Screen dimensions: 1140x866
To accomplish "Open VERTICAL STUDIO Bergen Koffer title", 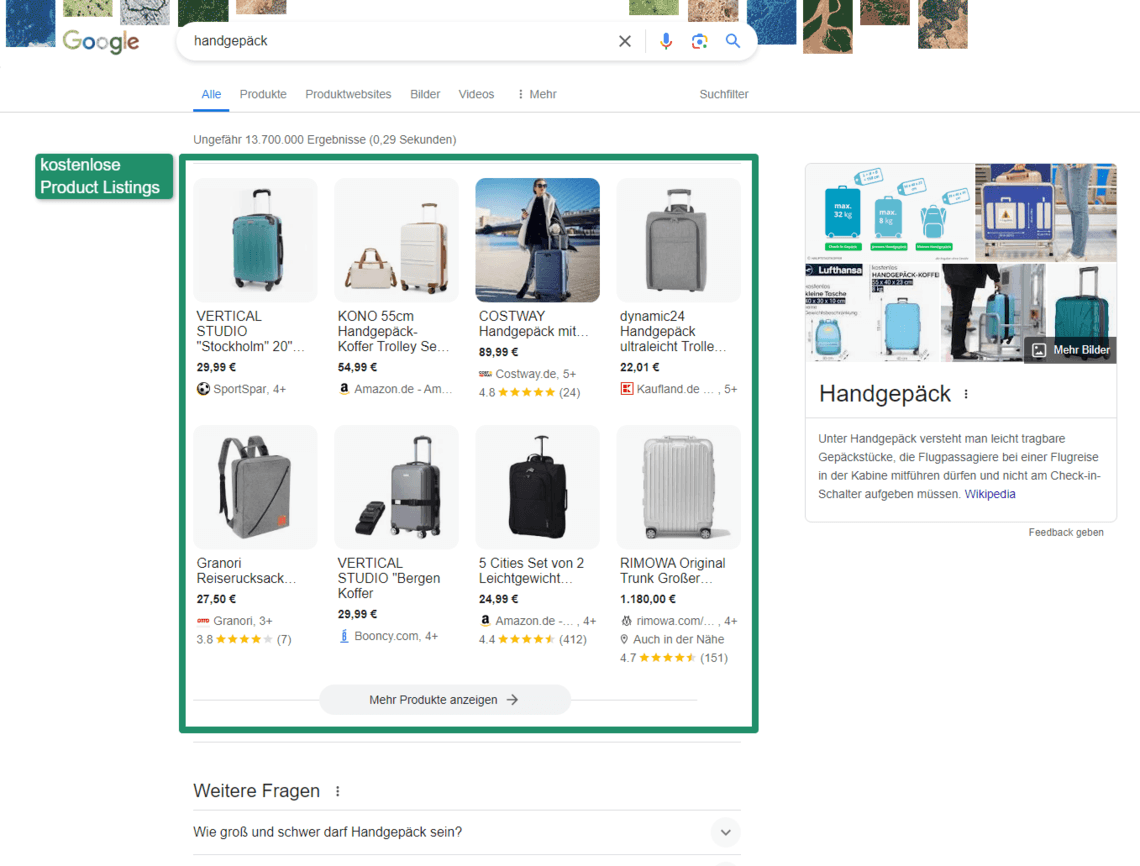I will [389, 578].
